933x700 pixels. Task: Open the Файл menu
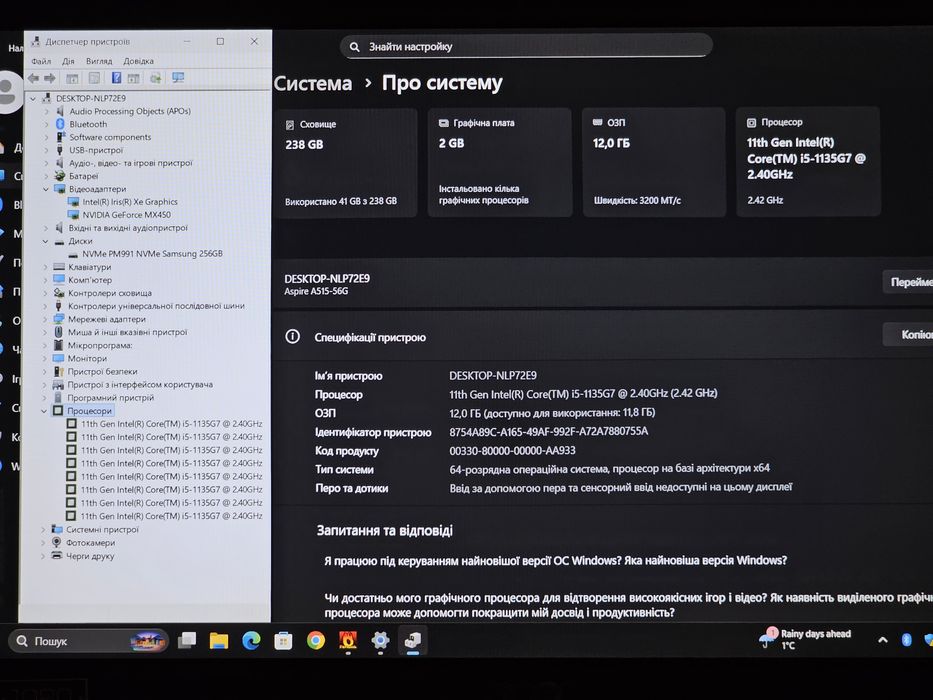[41, 61]
